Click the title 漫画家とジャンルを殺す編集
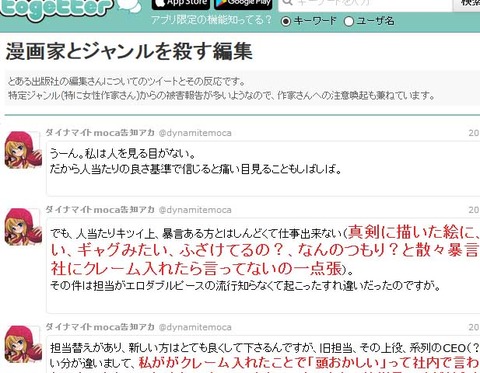This screenshot has height=373, width=480. (x=129, y=52)
